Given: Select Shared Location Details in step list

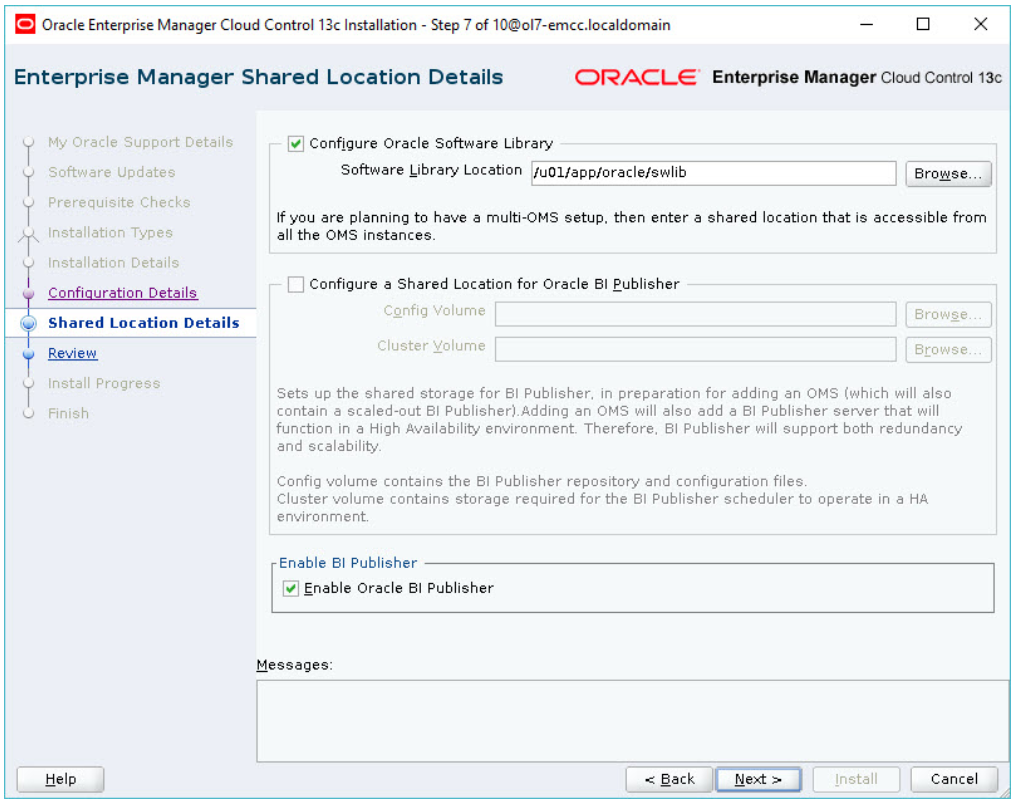Looking at the screenshot, I should click(143, 323).
